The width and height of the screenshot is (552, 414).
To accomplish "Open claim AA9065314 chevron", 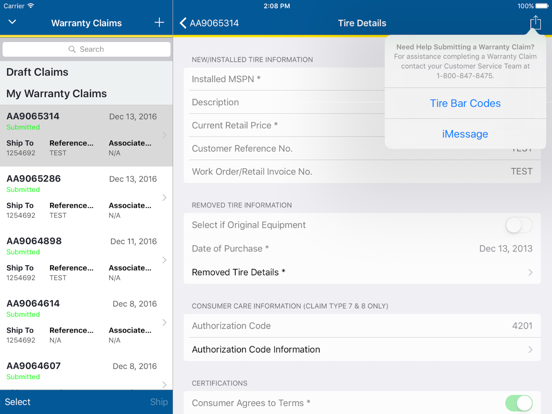I will click(x=164, y=135).
